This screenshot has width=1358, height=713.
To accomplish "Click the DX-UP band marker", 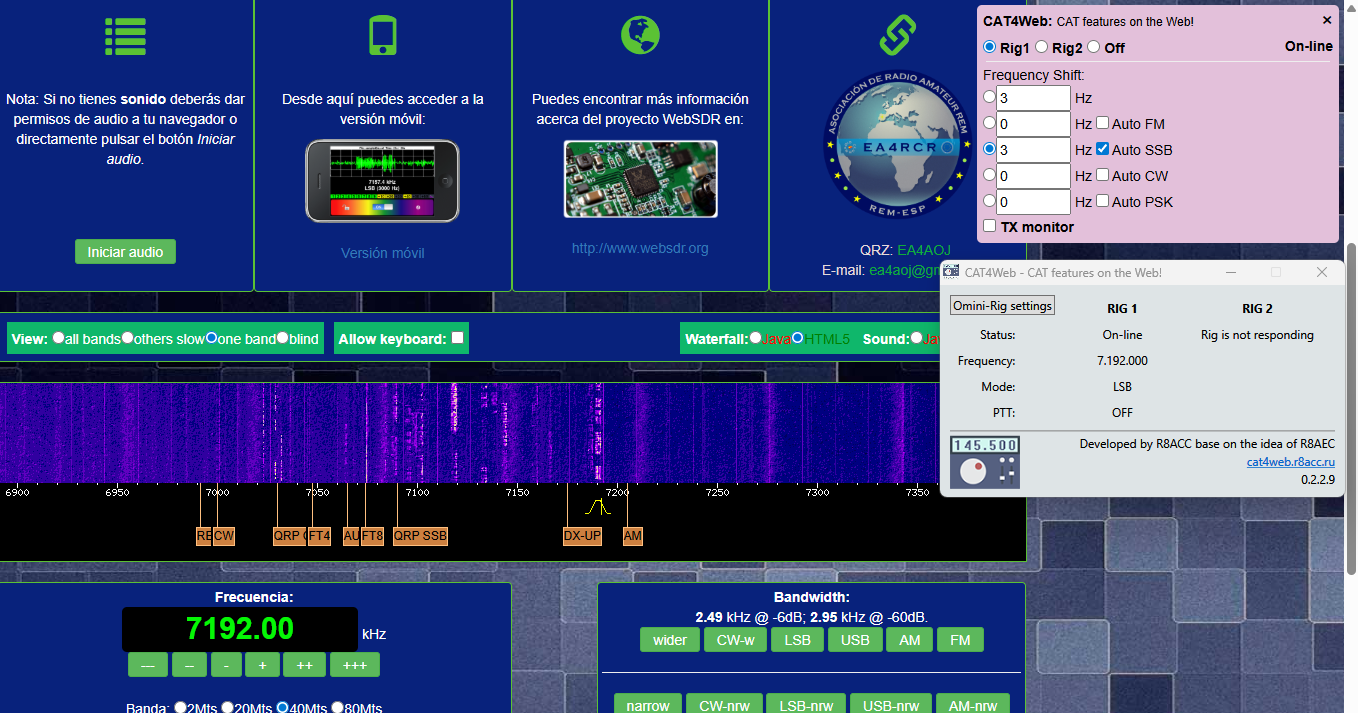I will pyautogui.click(x=582, y=536).
